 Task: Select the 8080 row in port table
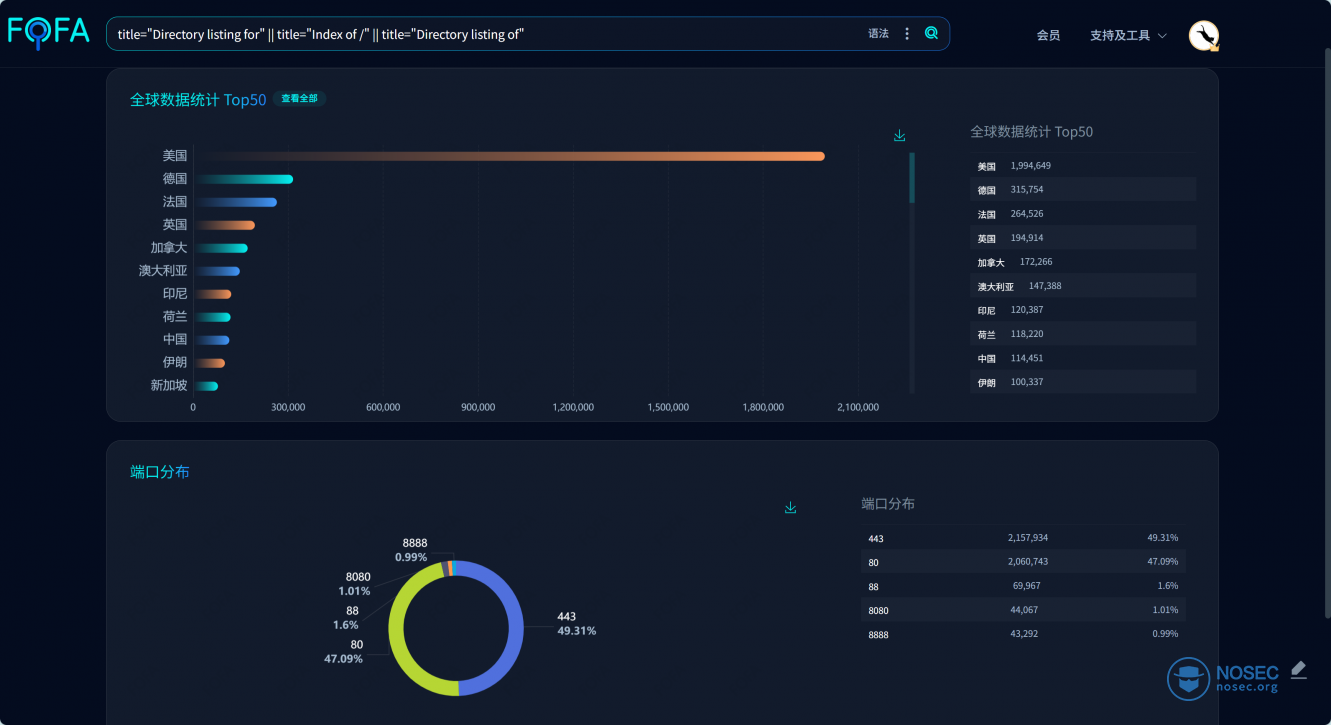click(x=1023, y=610)
